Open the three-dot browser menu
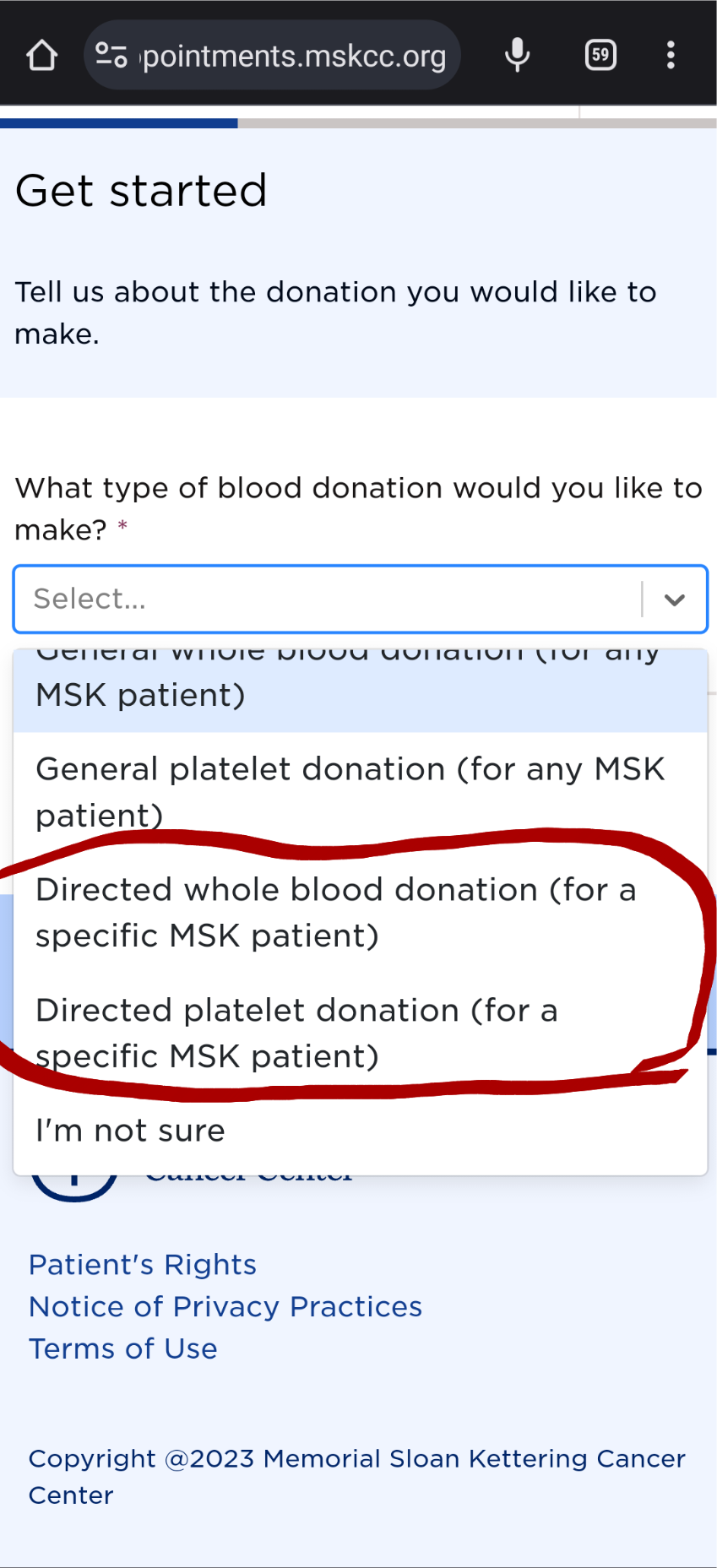This screenshot has width=717, height=1568. click(671, 56)
